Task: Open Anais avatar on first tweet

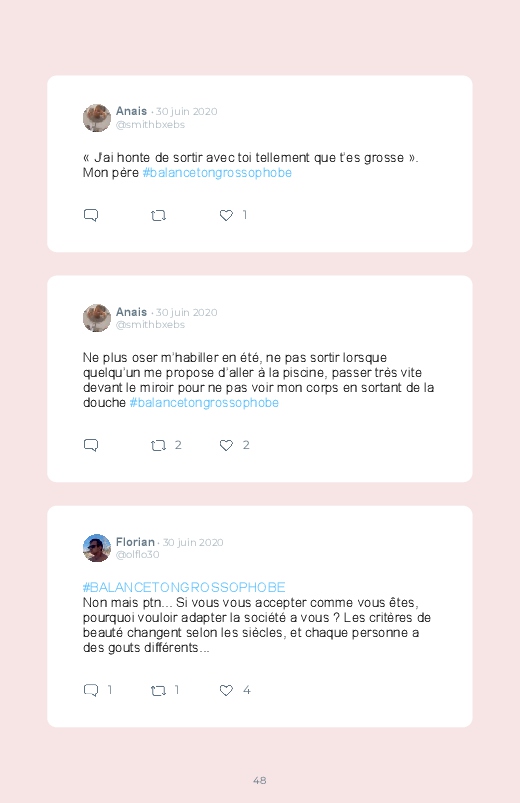Action: (x=97, y=118)
